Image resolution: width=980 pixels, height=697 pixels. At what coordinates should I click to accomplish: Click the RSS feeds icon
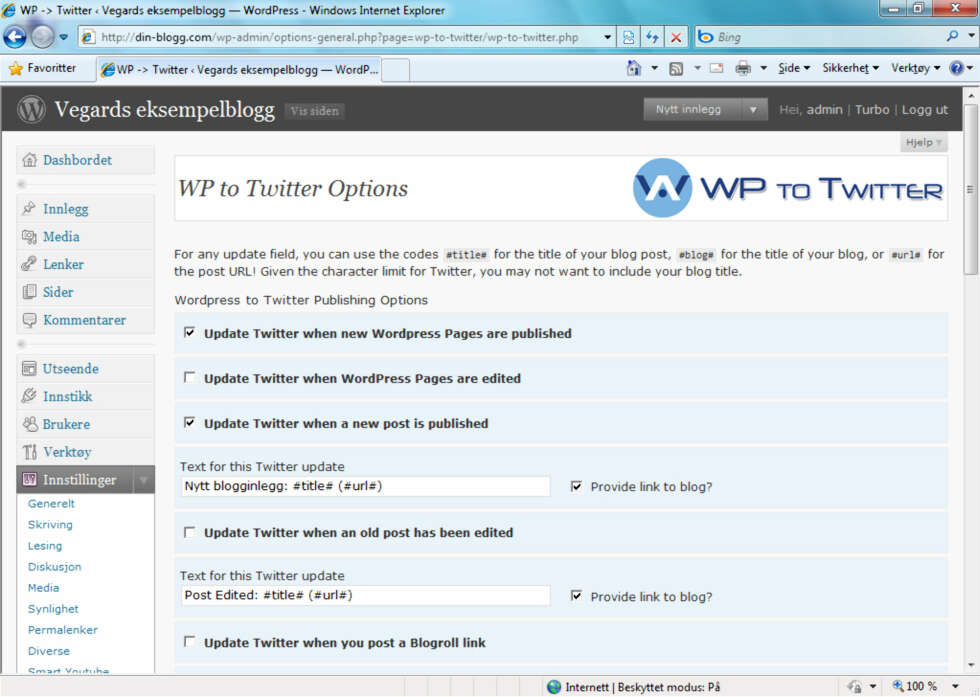pyautogui.click(x=676, y=68)
